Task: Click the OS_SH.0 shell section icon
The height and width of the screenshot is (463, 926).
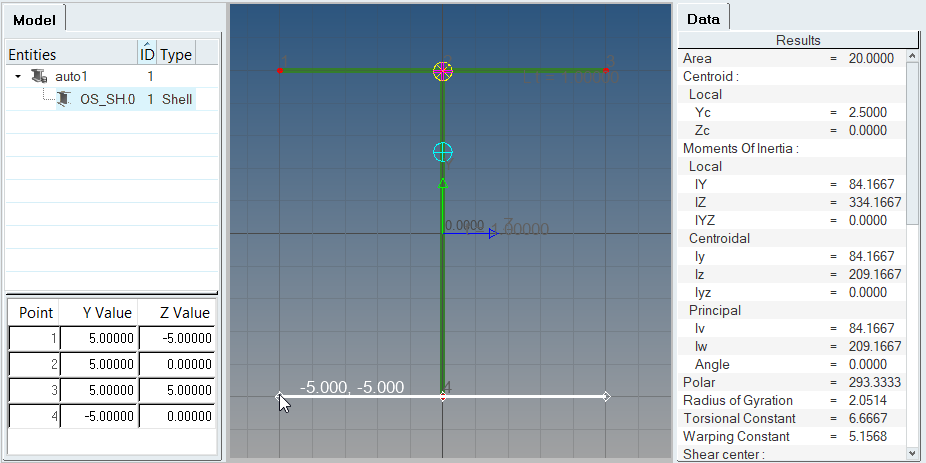Action: [65, 99]
